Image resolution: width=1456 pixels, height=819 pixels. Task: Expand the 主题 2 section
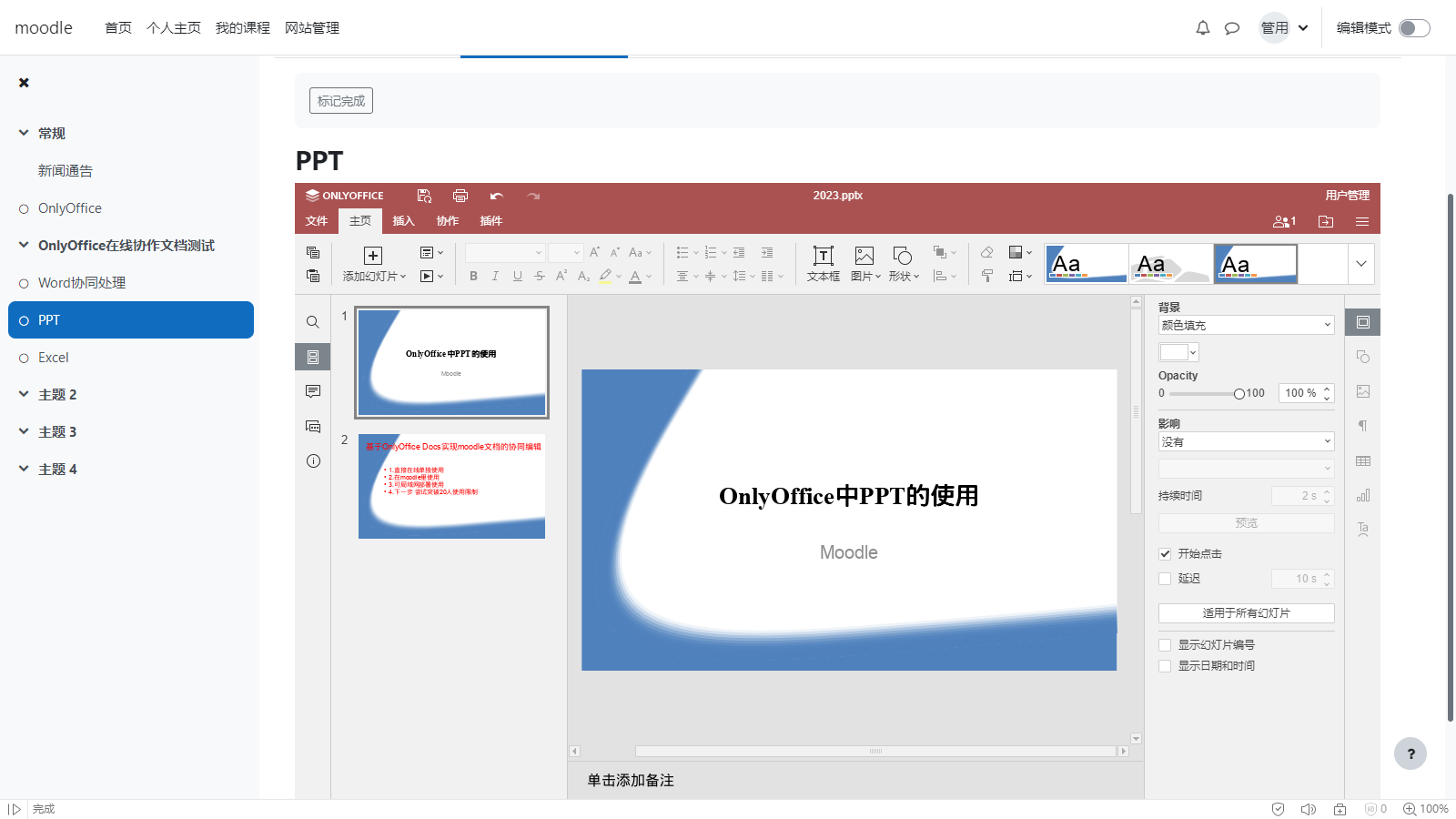tap(24, 394)
